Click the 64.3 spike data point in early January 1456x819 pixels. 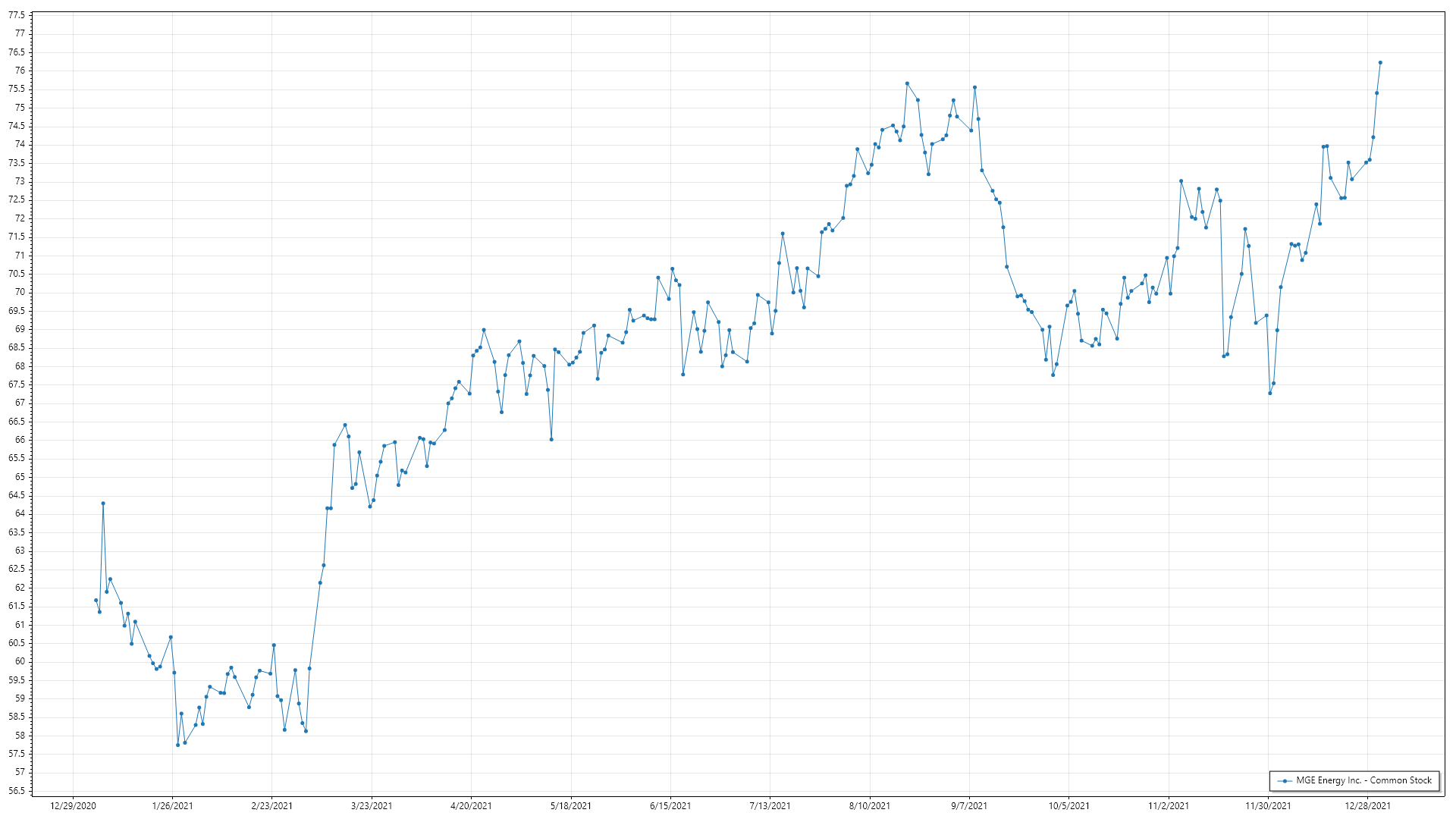pos(103,504)
